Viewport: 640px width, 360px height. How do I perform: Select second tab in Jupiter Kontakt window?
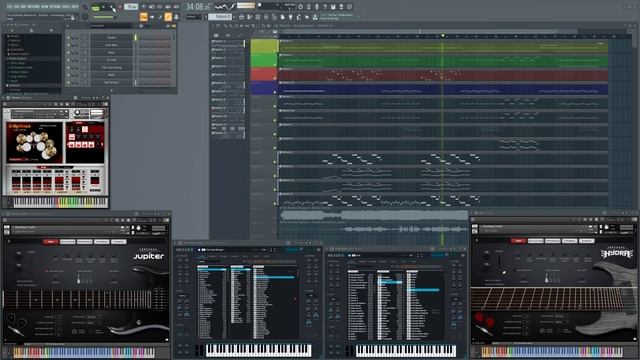[68, 242]
